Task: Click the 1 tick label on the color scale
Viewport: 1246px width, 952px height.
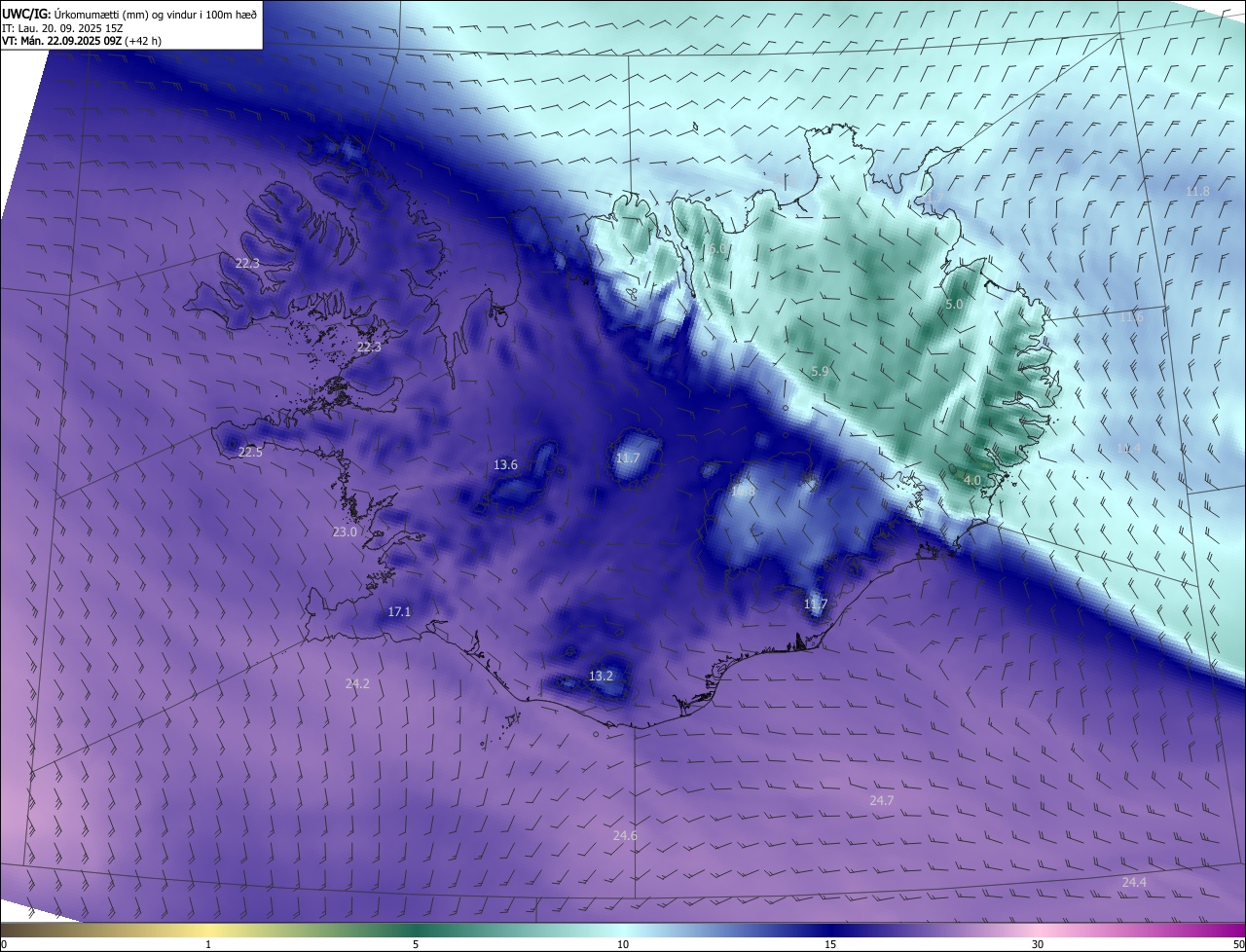Action: 208,944
